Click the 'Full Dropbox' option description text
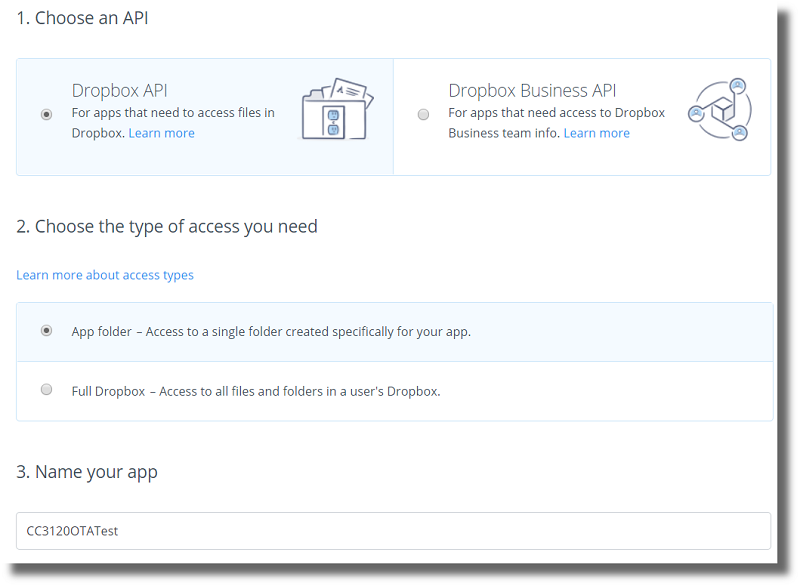The image size is (800, 586). (256, 391)
